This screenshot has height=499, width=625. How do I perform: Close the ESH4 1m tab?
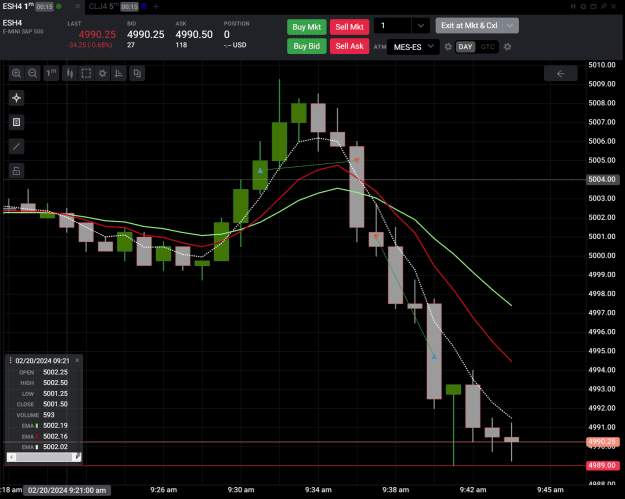pyautogui.click(x=78, y=6)
